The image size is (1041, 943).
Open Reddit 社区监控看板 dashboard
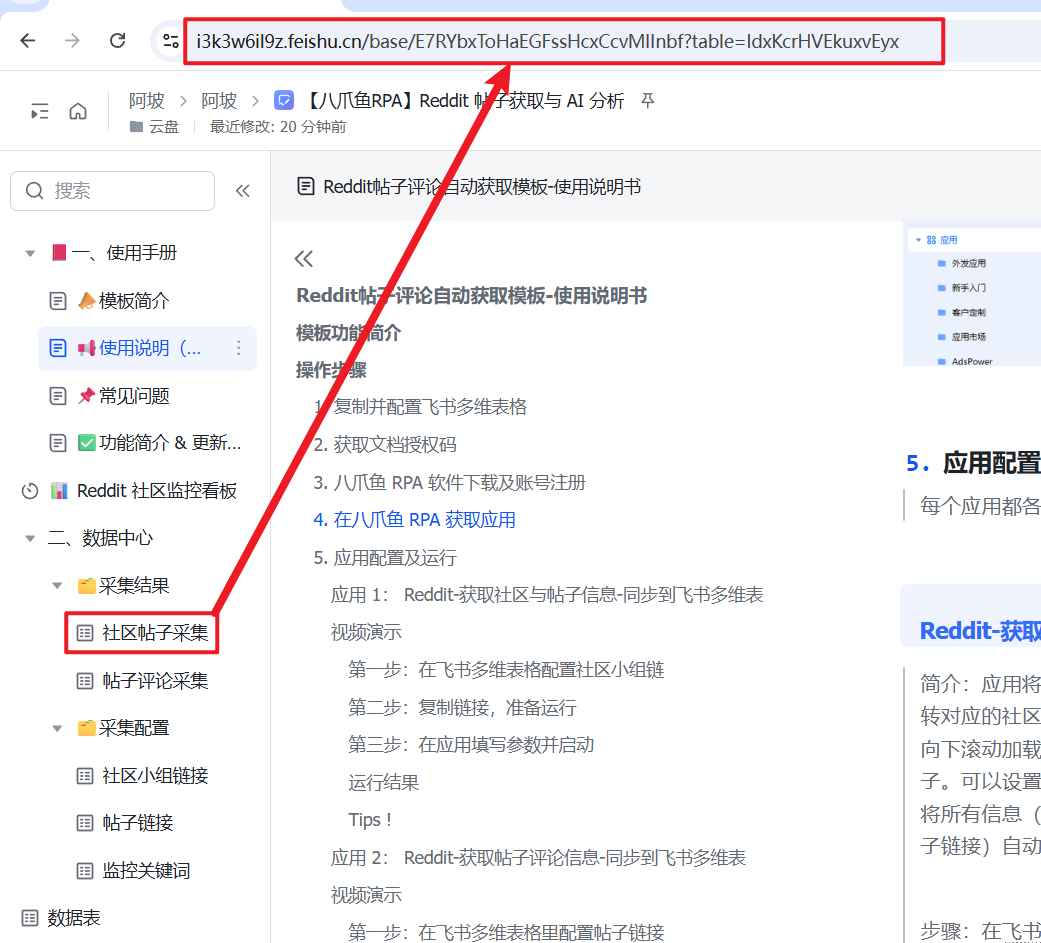[156, 491]
